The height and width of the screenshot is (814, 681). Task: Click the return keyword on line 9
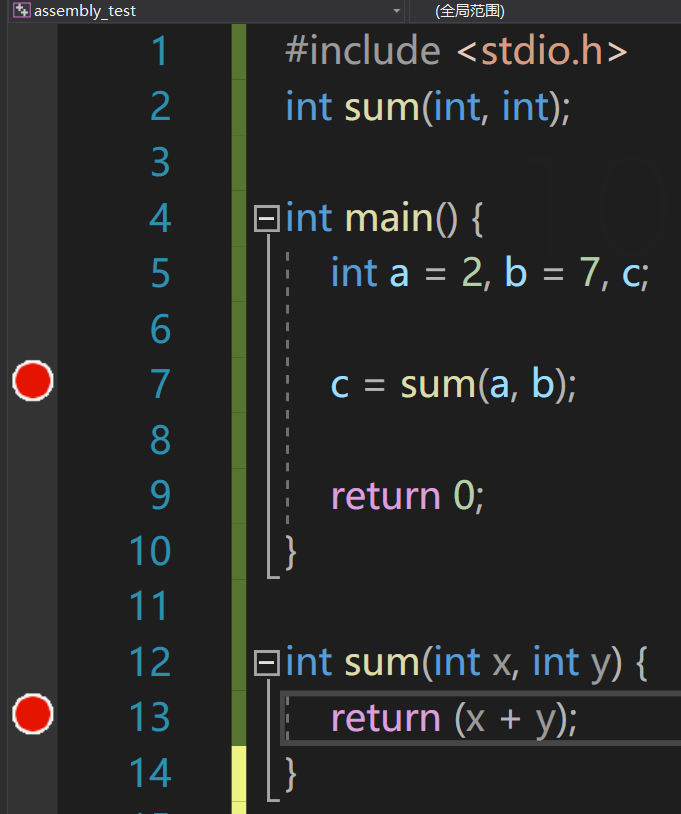tap(385, 496)
